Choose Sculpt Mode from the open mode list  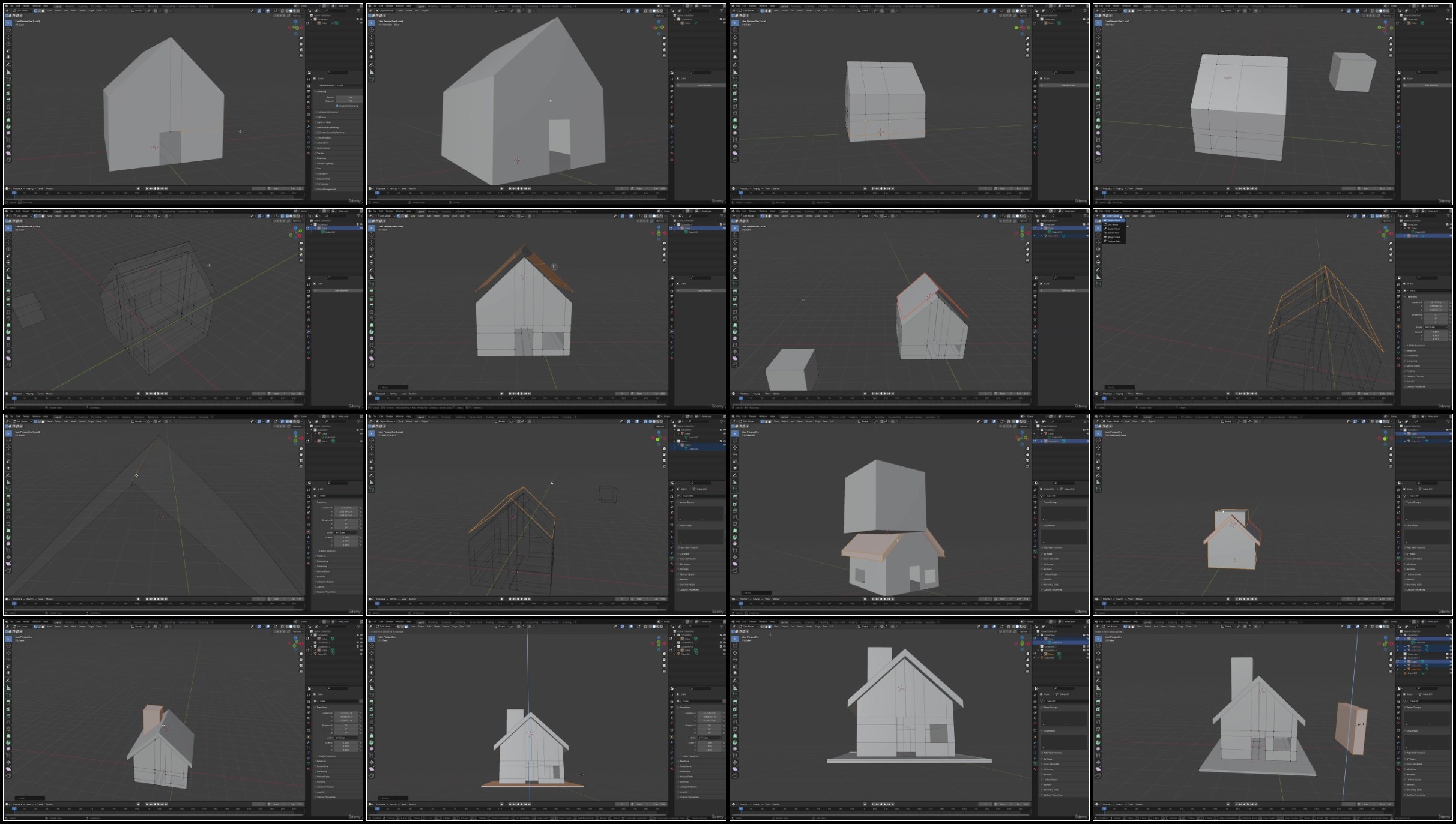coord(1114,229)
